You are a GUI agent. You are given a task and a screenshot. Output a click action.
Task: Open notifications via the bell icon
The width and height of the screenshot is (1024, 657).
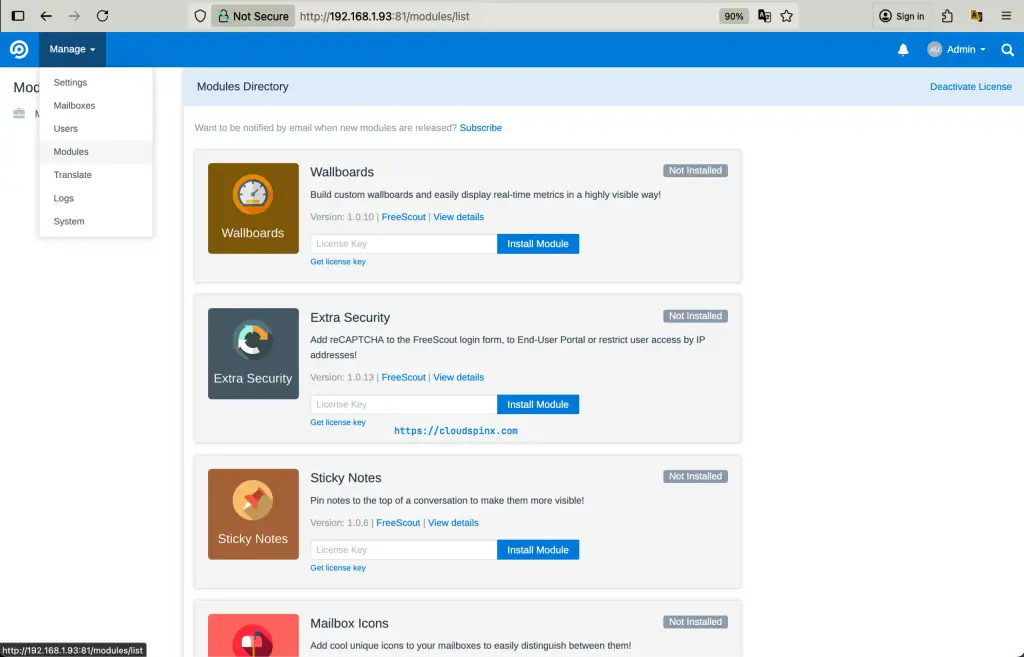point(903,49)
